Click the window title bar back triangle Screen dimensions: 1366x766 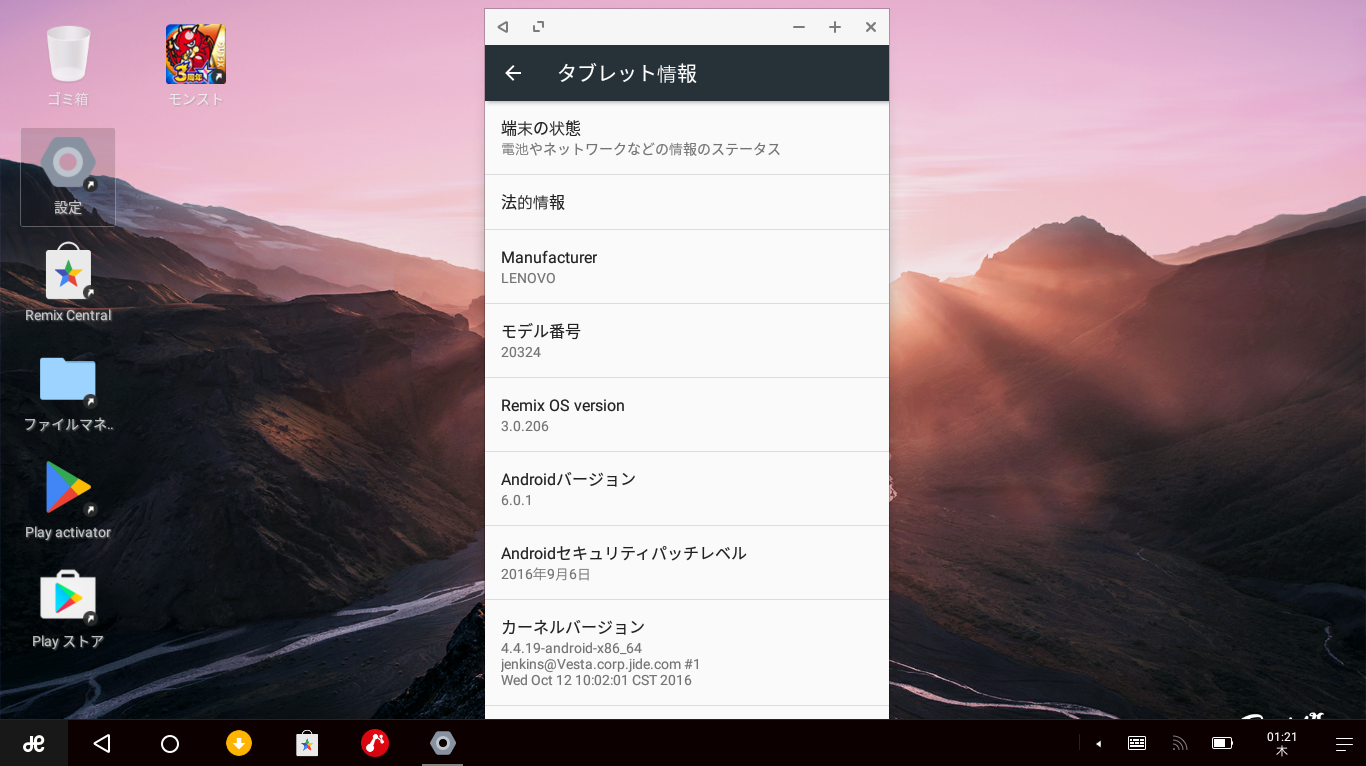(x=502, y=27)
